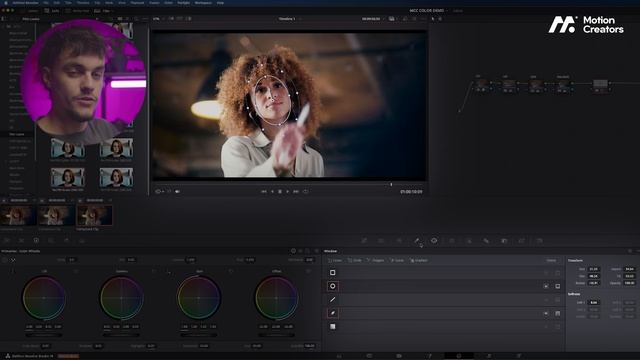Reset the Gain color wheel
This screenshot has width=640, height=360.
pos(231,271)
